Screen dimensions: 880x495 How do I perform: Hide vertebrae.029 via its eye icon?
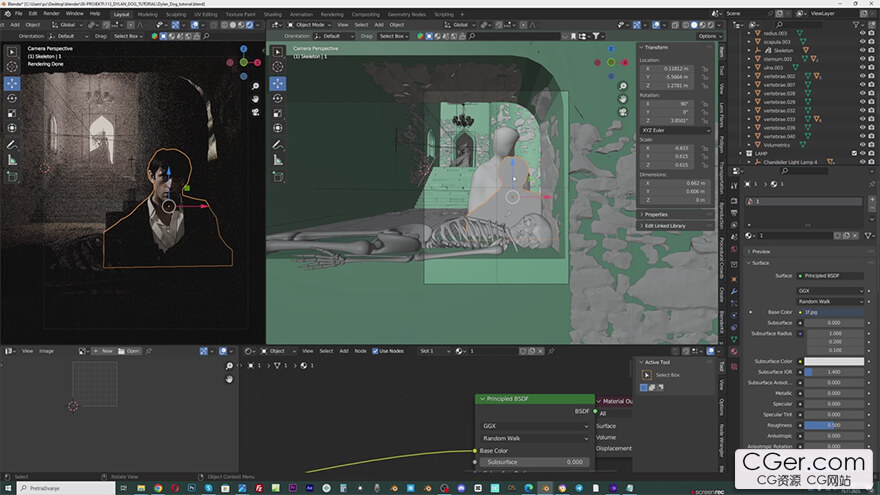pyautogui.click(x=862, y=102)
